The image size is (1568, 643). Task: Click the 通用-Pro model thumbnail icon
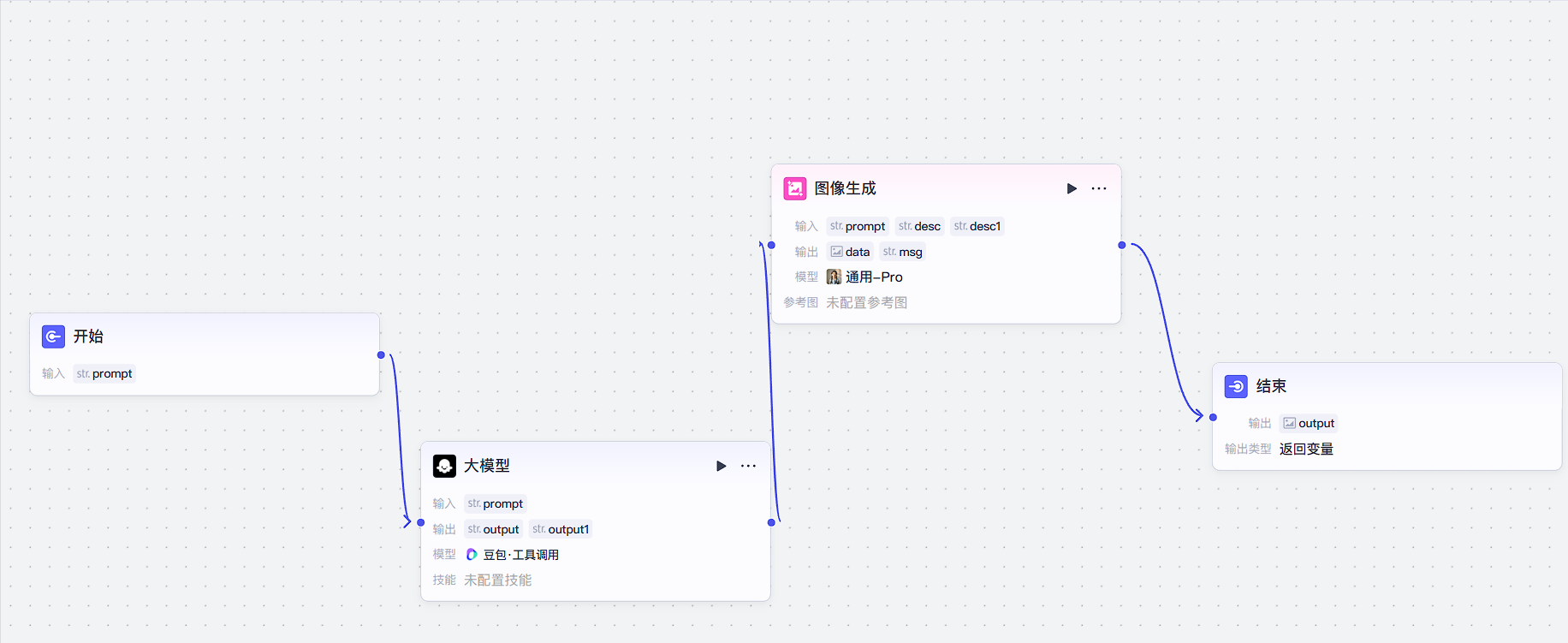[x=834, y=277]
